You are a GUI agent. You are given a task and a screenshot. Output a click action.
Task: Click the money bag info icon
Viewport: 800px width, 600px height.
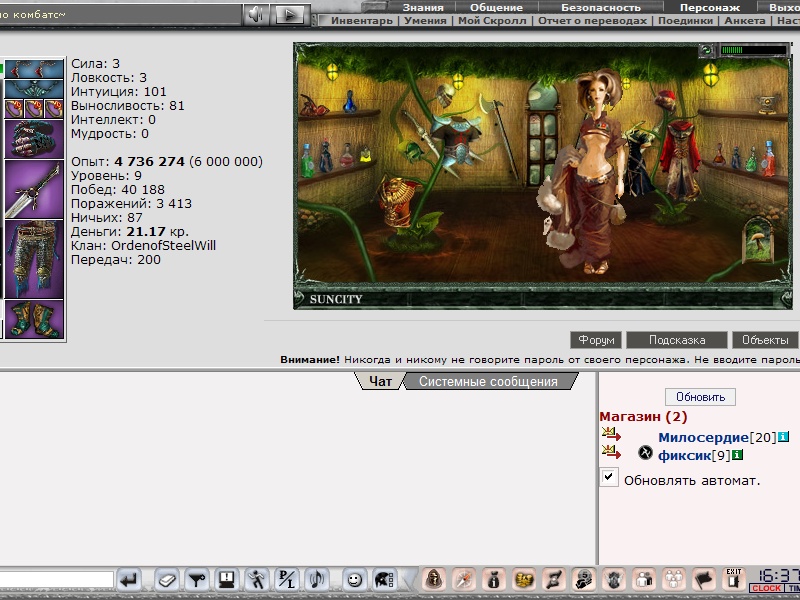click(493, 580)
